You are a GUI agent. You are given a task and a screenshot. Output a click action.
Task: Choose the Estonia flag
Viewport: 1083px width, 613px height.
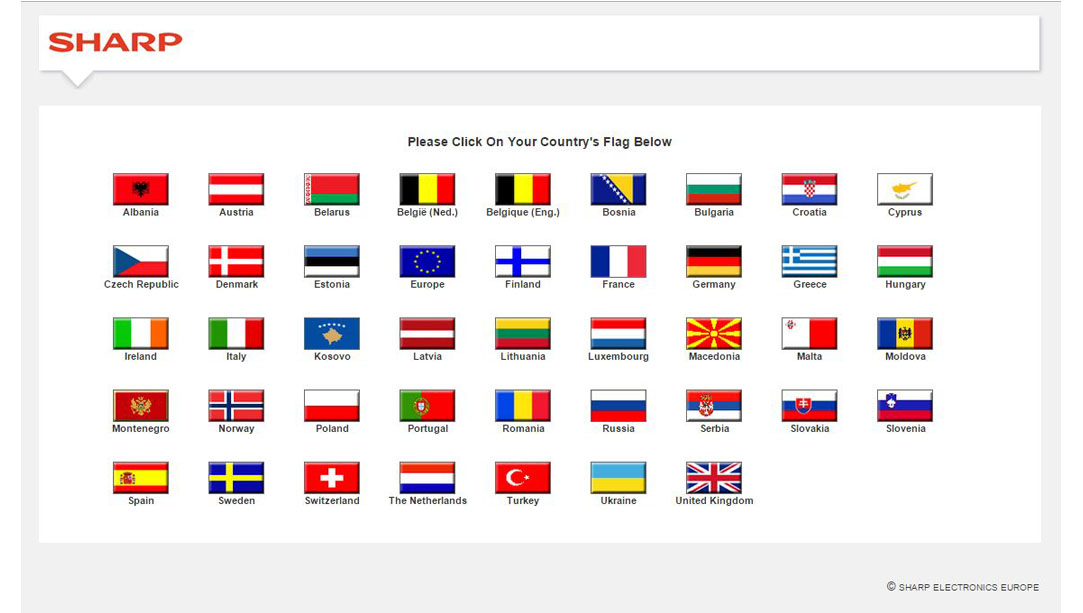coord(332,261)
